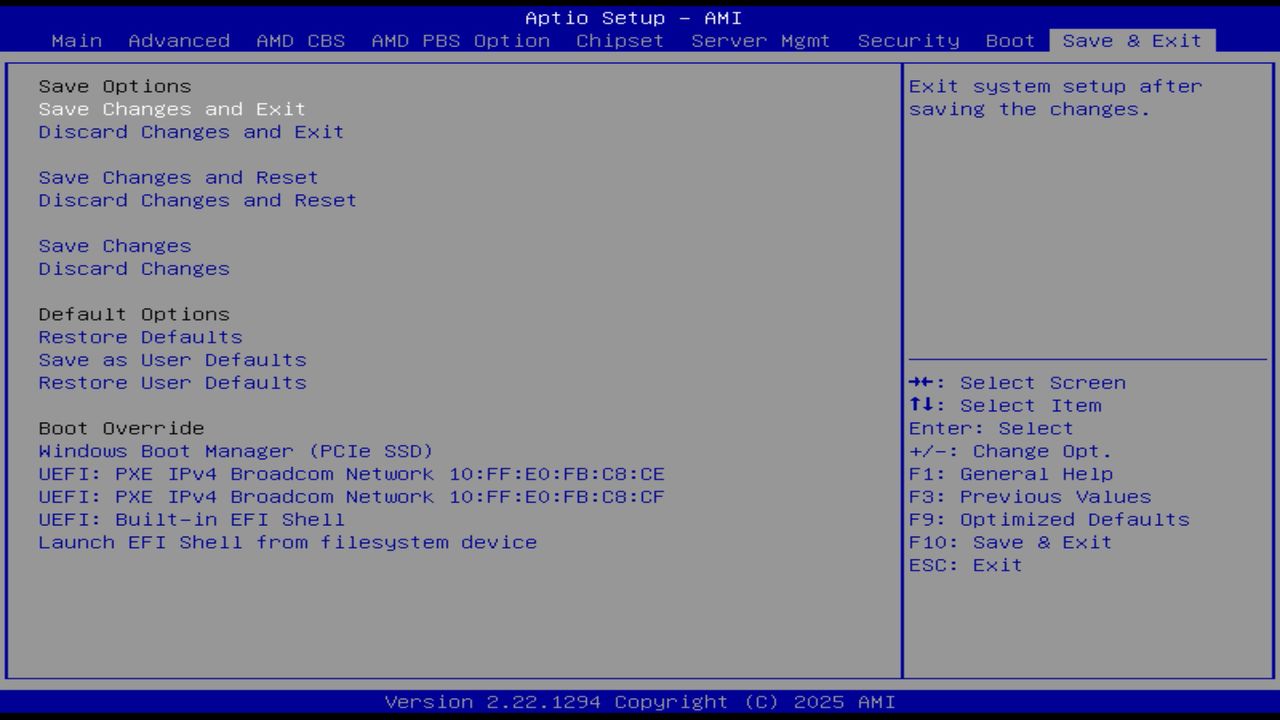Launch the Built-in EFI Shell
1280x720 pixels.
[x=191, y=519]
